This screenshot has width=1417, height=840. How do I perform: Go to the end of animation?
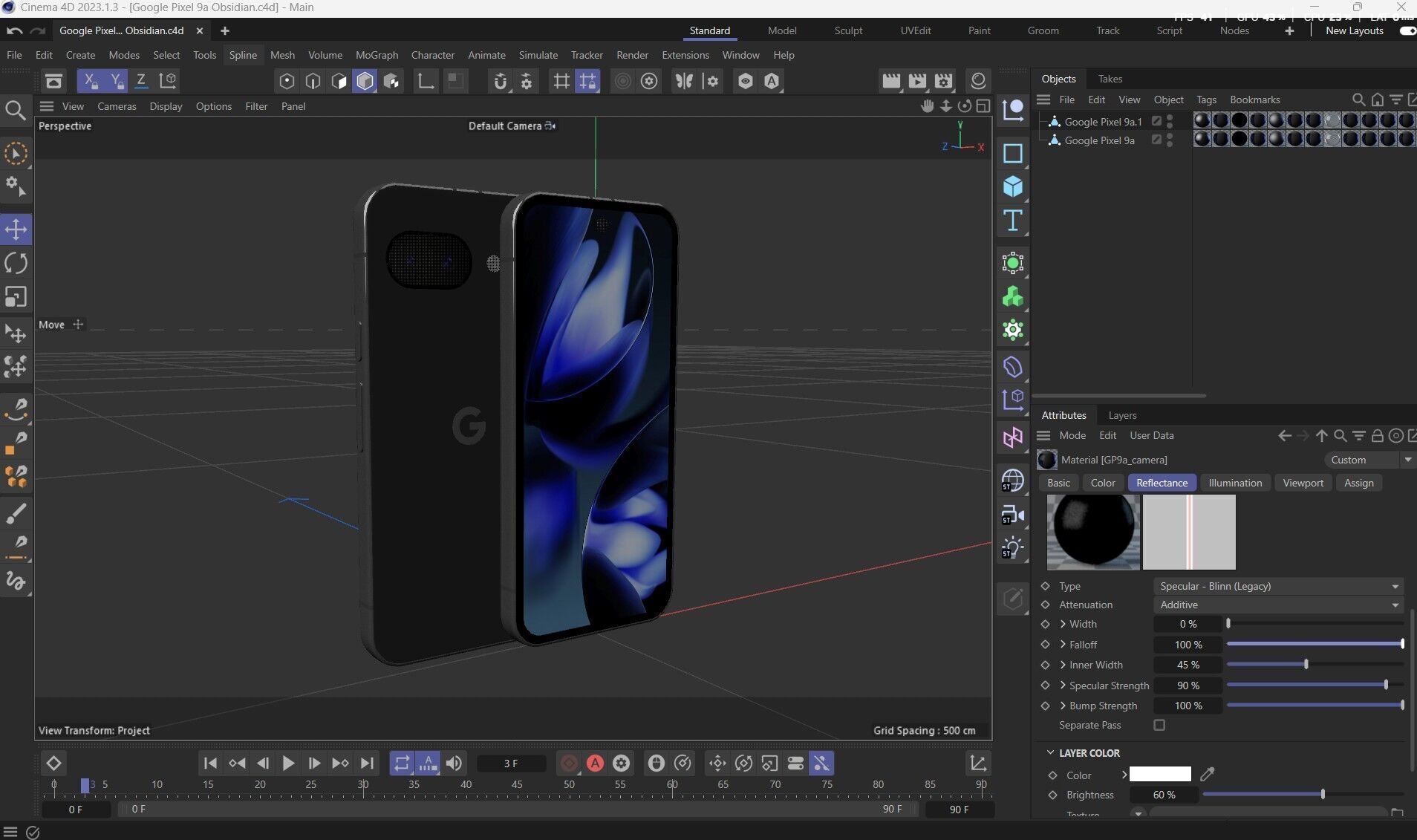[x=367, y=763]
